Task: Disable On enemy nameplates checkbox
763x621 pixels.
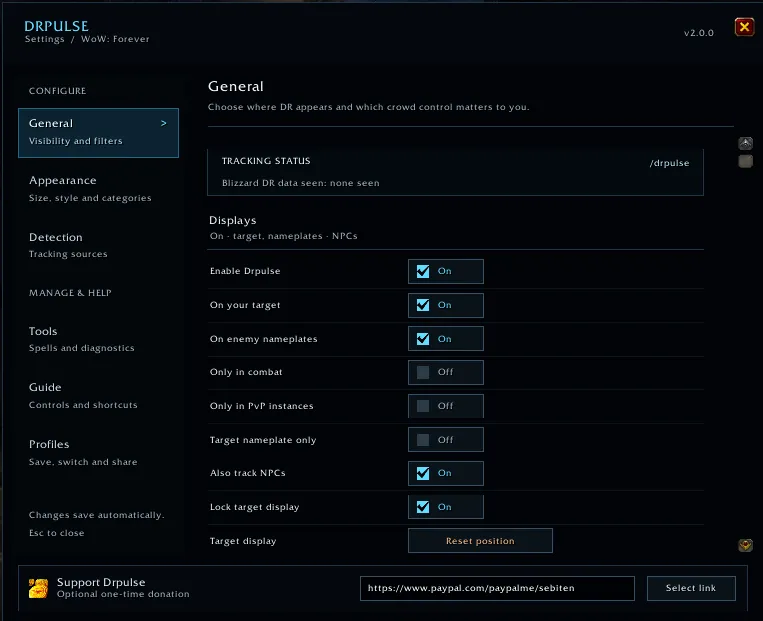Action: click(423, 339)
